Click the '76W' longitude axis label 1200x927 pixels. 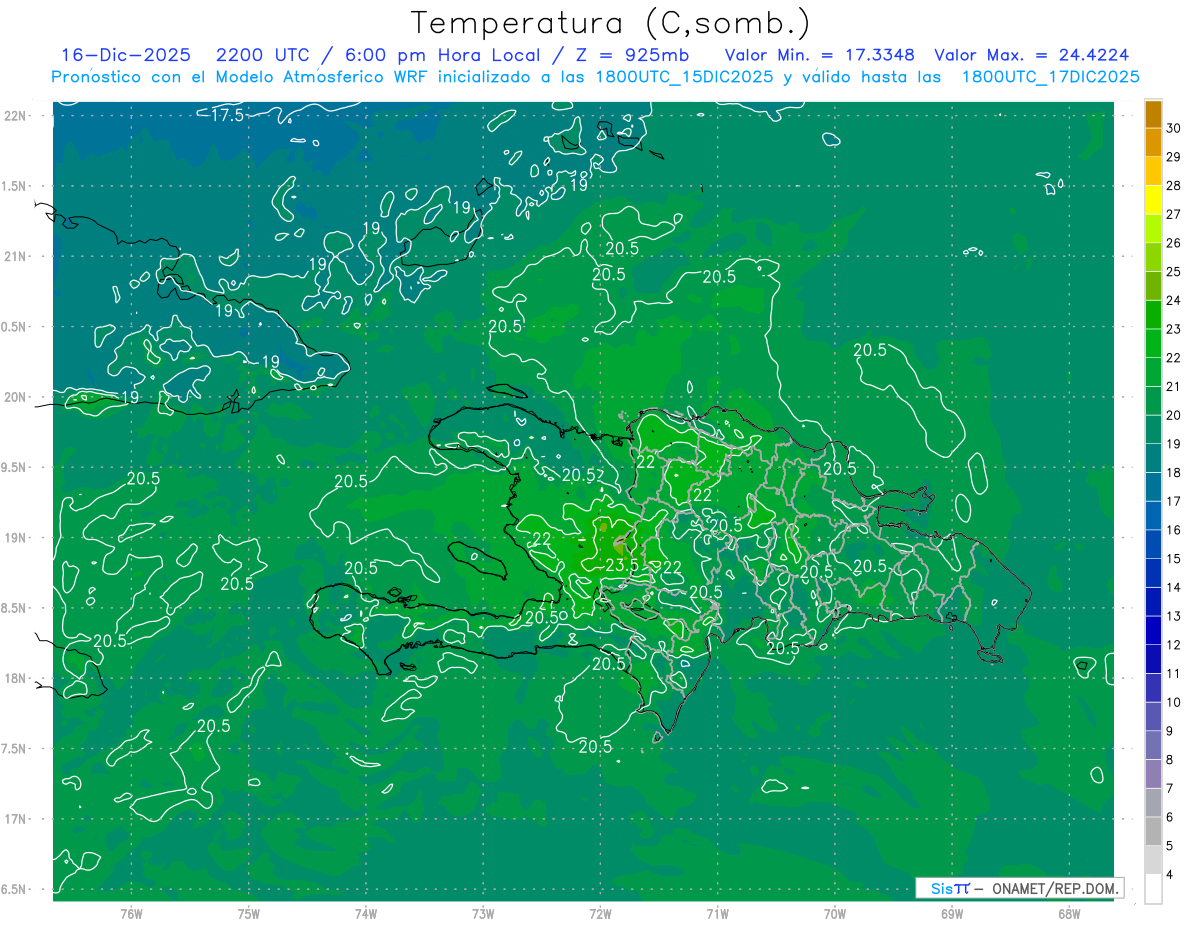click(x=131, y=914)
